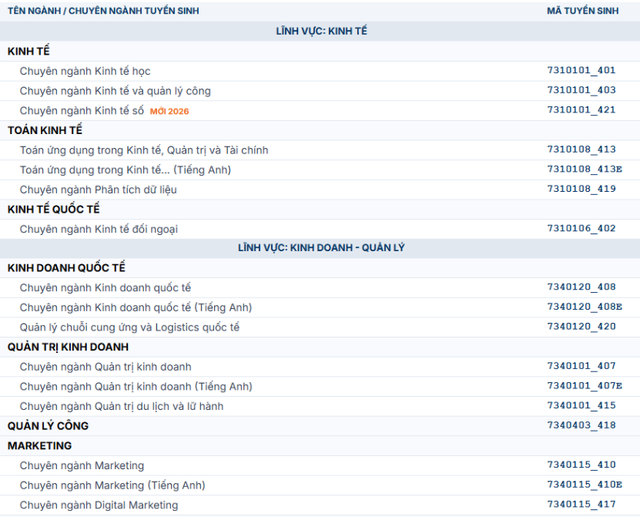
Task: Click the "TOÁN KINH TẾ" group heading
Action: pyautogui.click(x=45, y=130)
